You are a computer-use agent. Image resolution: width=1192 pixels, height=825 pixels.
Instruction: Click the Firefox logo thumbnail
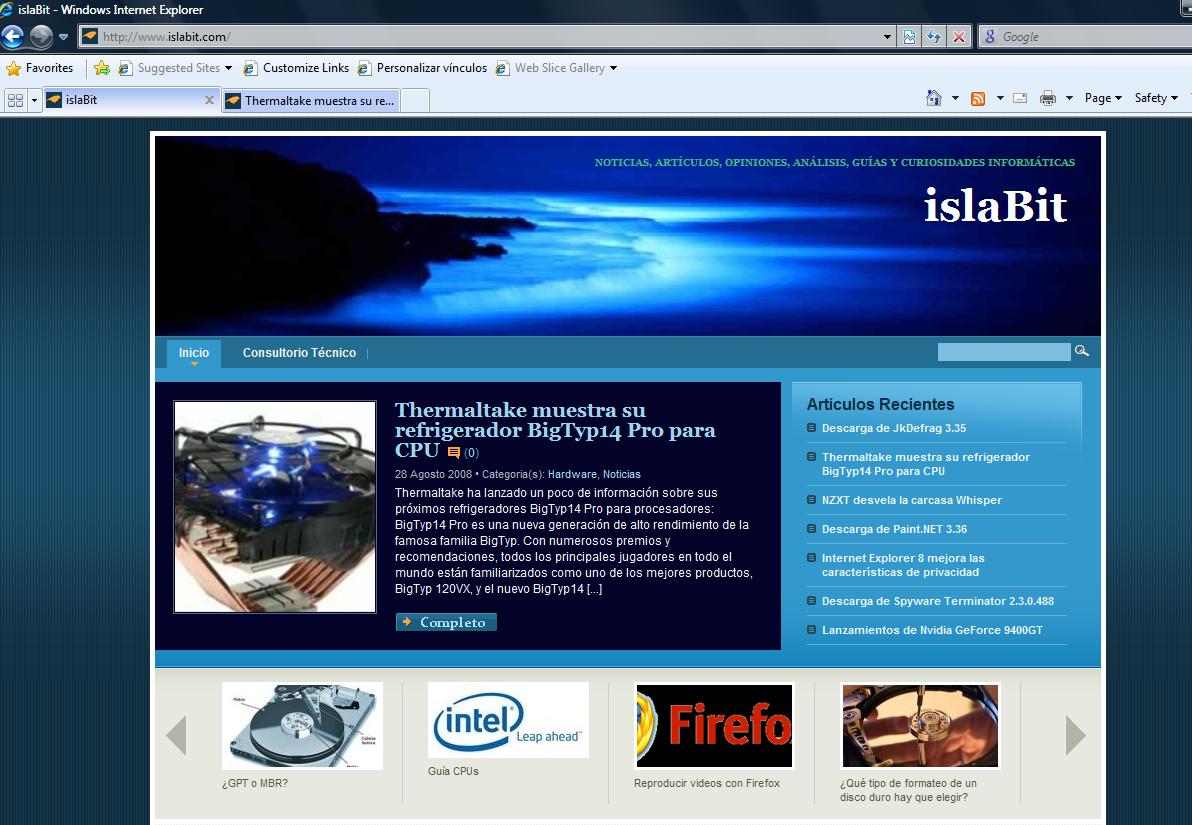tap(715, 725)
